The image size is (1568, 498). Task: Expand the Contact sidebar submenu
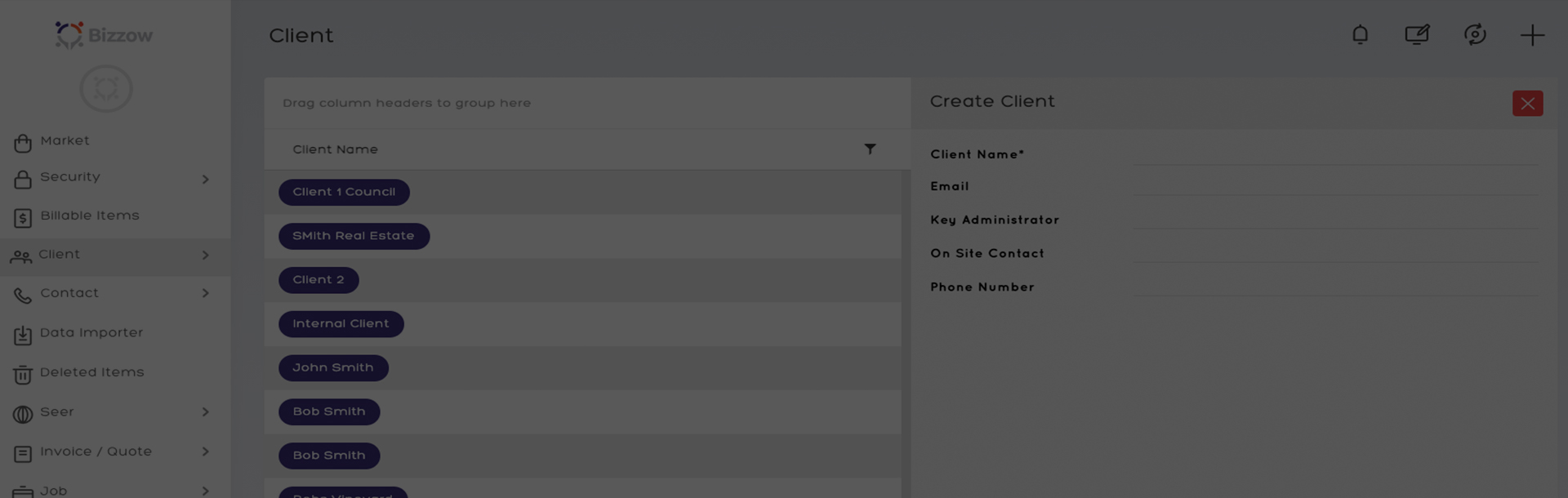(205, 293)
